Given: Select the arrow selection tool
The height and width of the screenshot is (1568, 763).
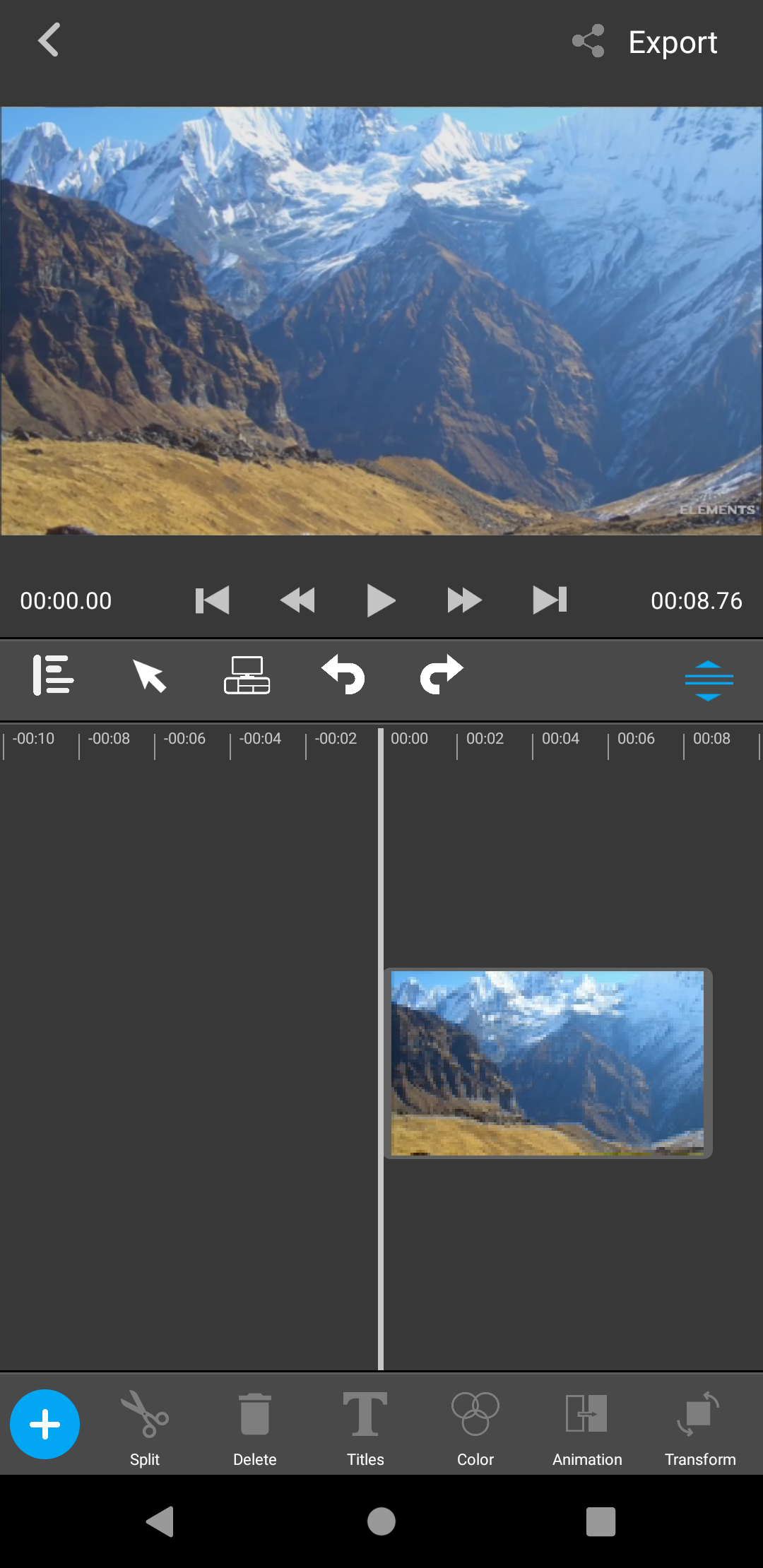Looking at the screenshot, I should (x=149, y=675).
